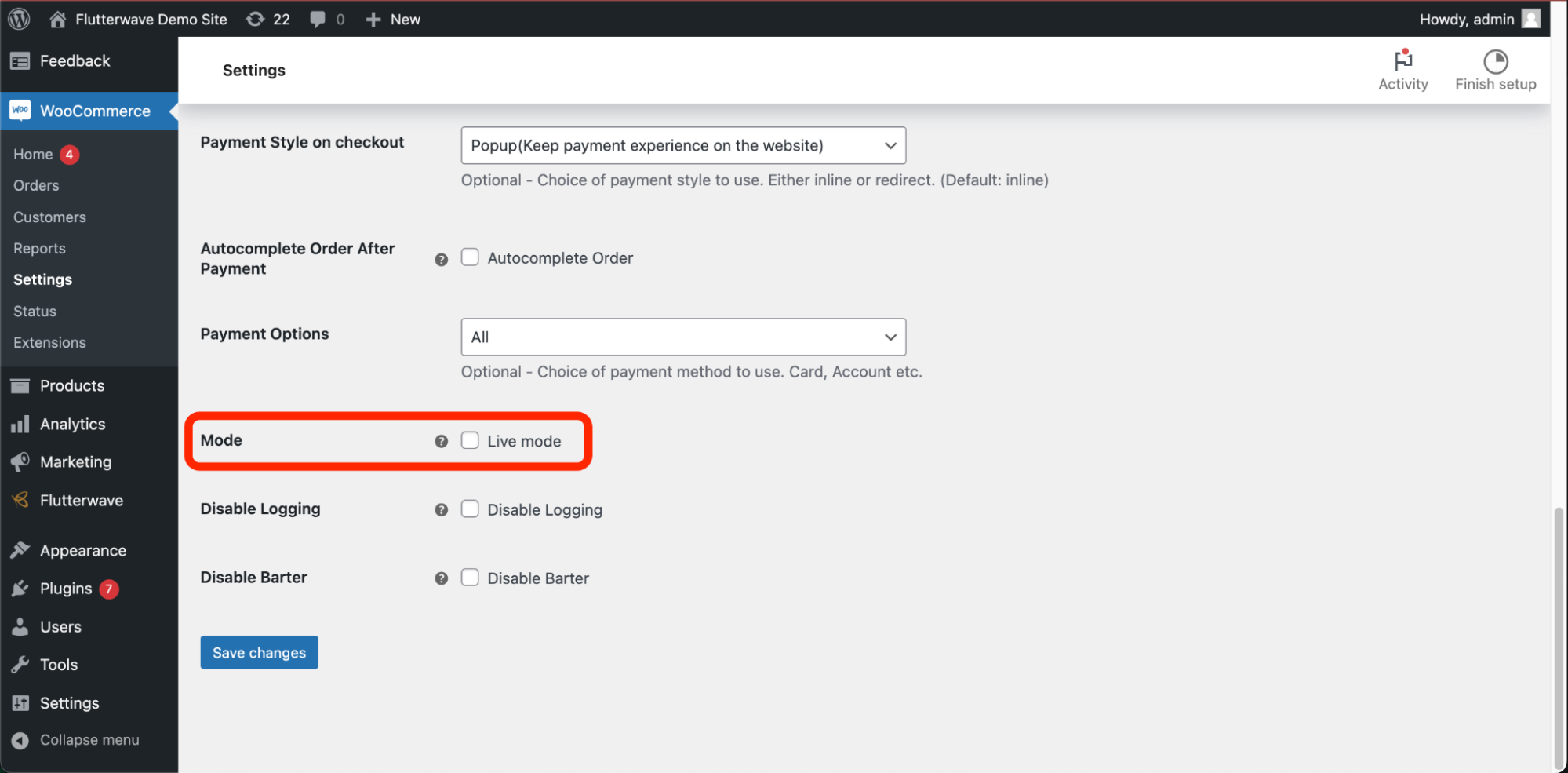Open the Payment Options dropdown
This screenshot has height=773, width=1568.
pyautogui.click(x=683, y=337)
